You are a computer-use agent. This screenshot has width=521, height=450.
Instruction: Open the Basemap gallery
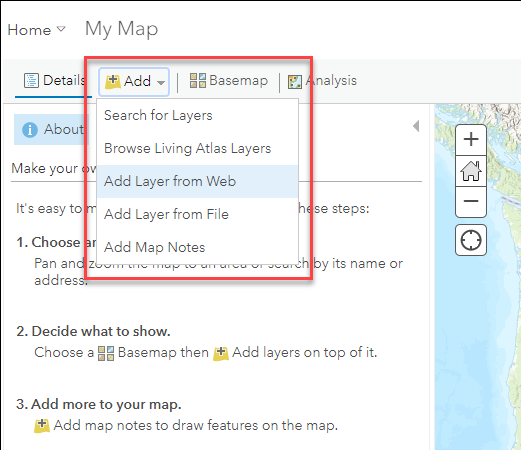pos(229,80)
